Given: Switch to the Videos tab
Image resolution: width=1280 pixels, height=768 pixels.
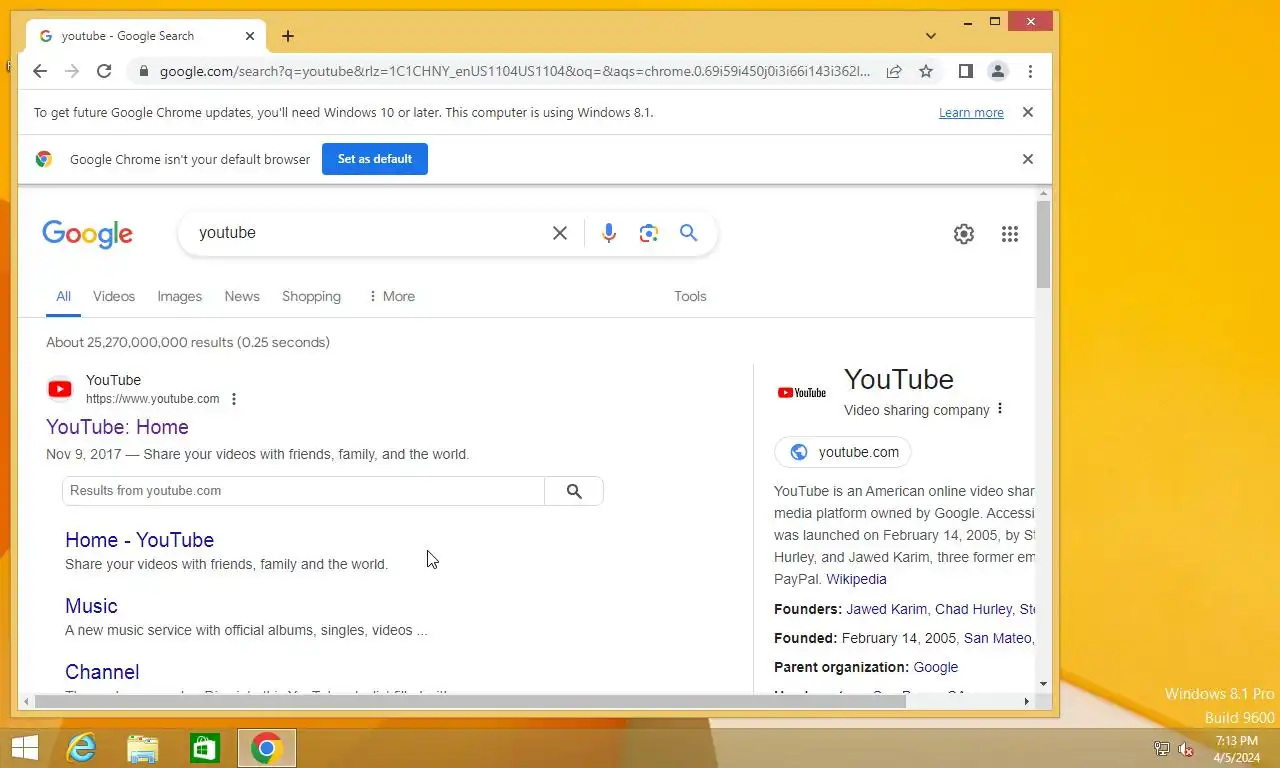Looking at the screenshot, I should tap(114, 296).
